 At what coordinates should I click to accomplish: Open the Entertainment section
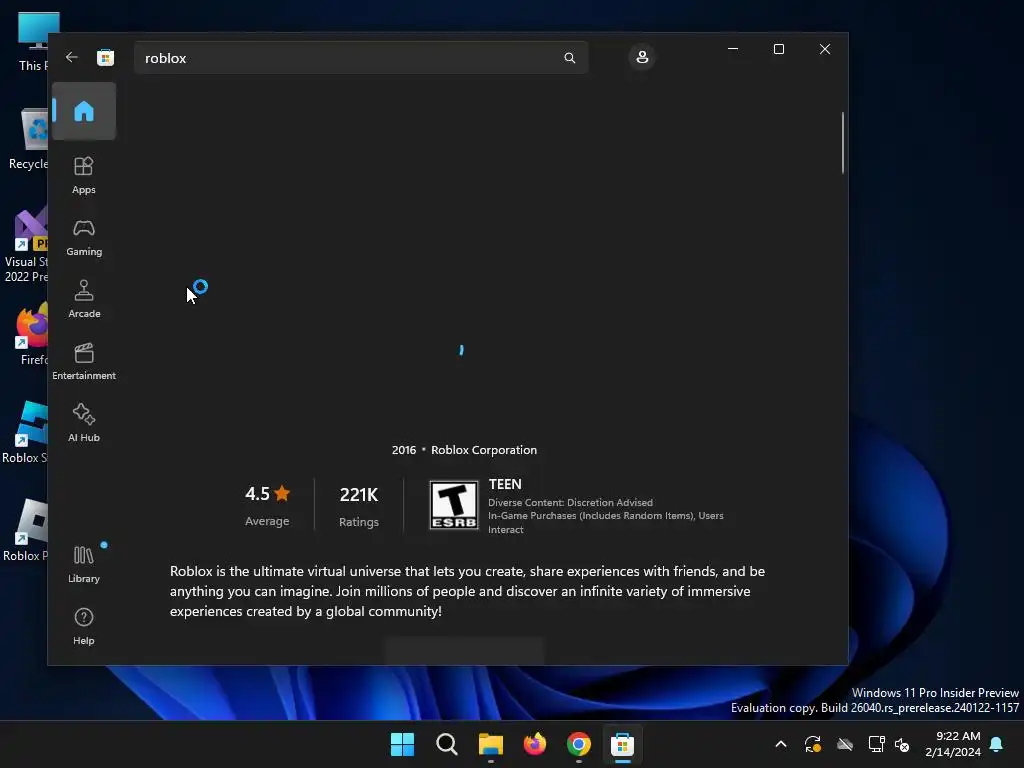(x=84, y=362)
